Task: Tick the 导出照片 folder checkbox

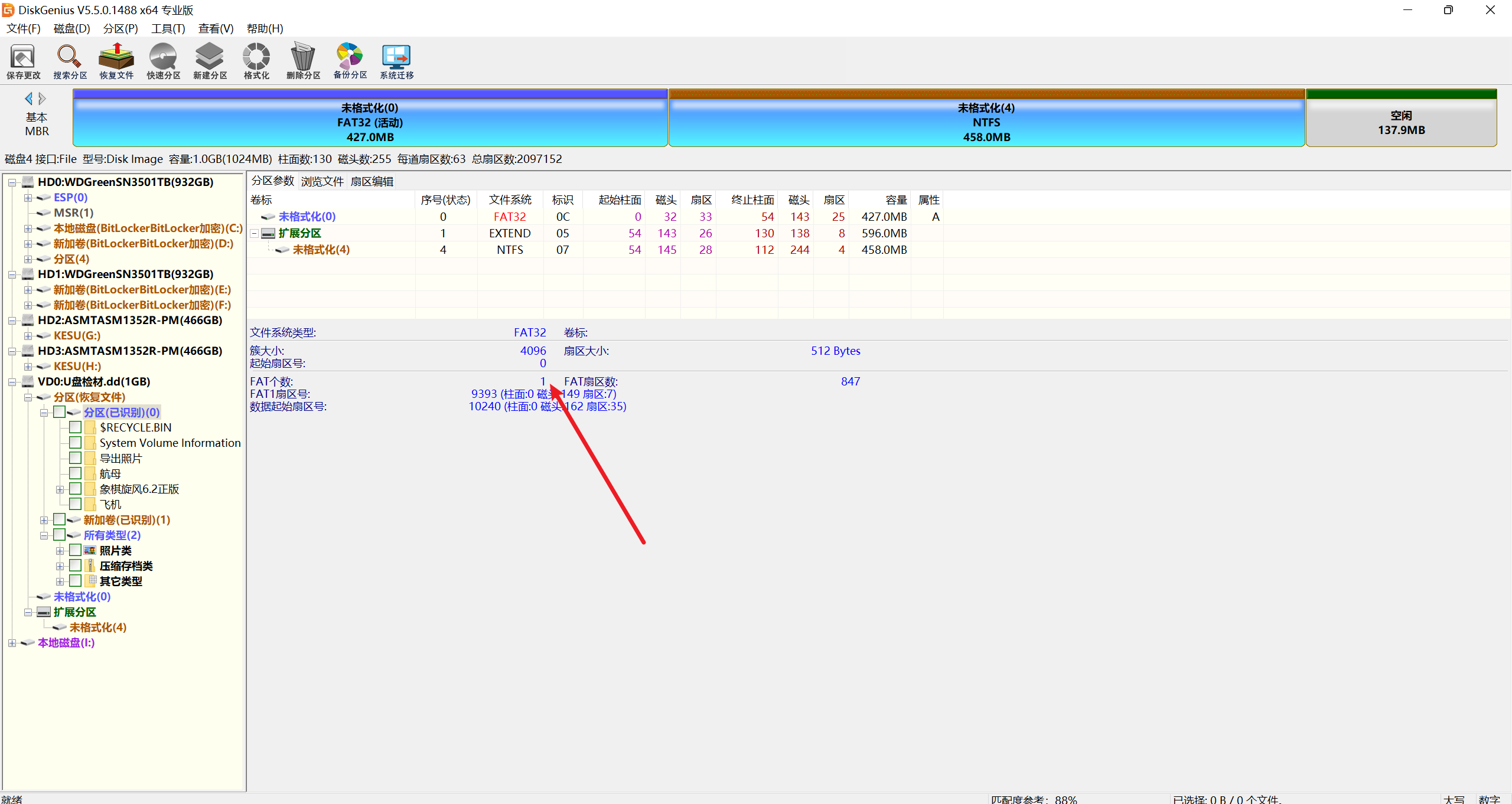Action: click(x=75, y=457)
